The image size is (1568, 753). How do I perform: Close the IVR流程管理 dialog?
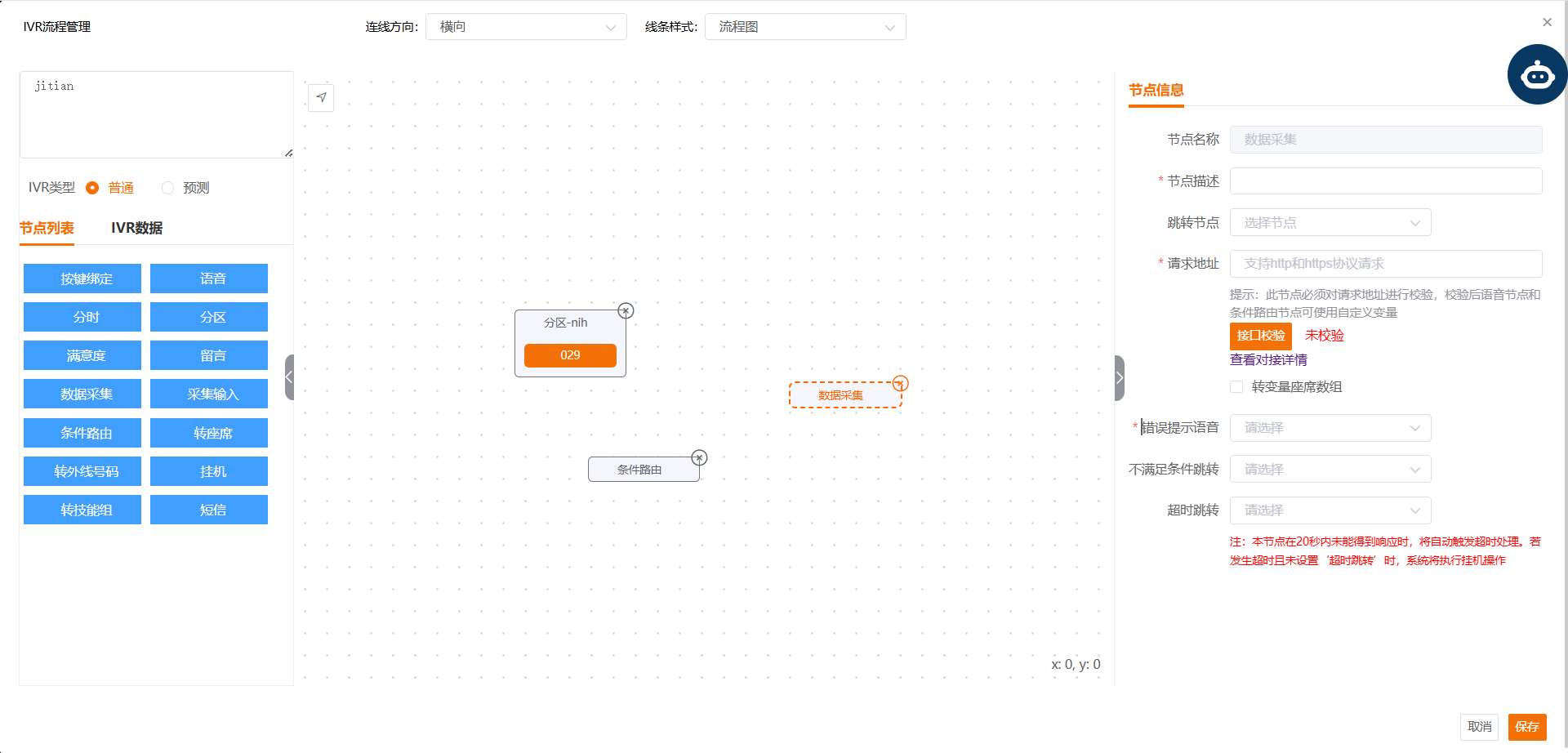[x=1547, y=23]
